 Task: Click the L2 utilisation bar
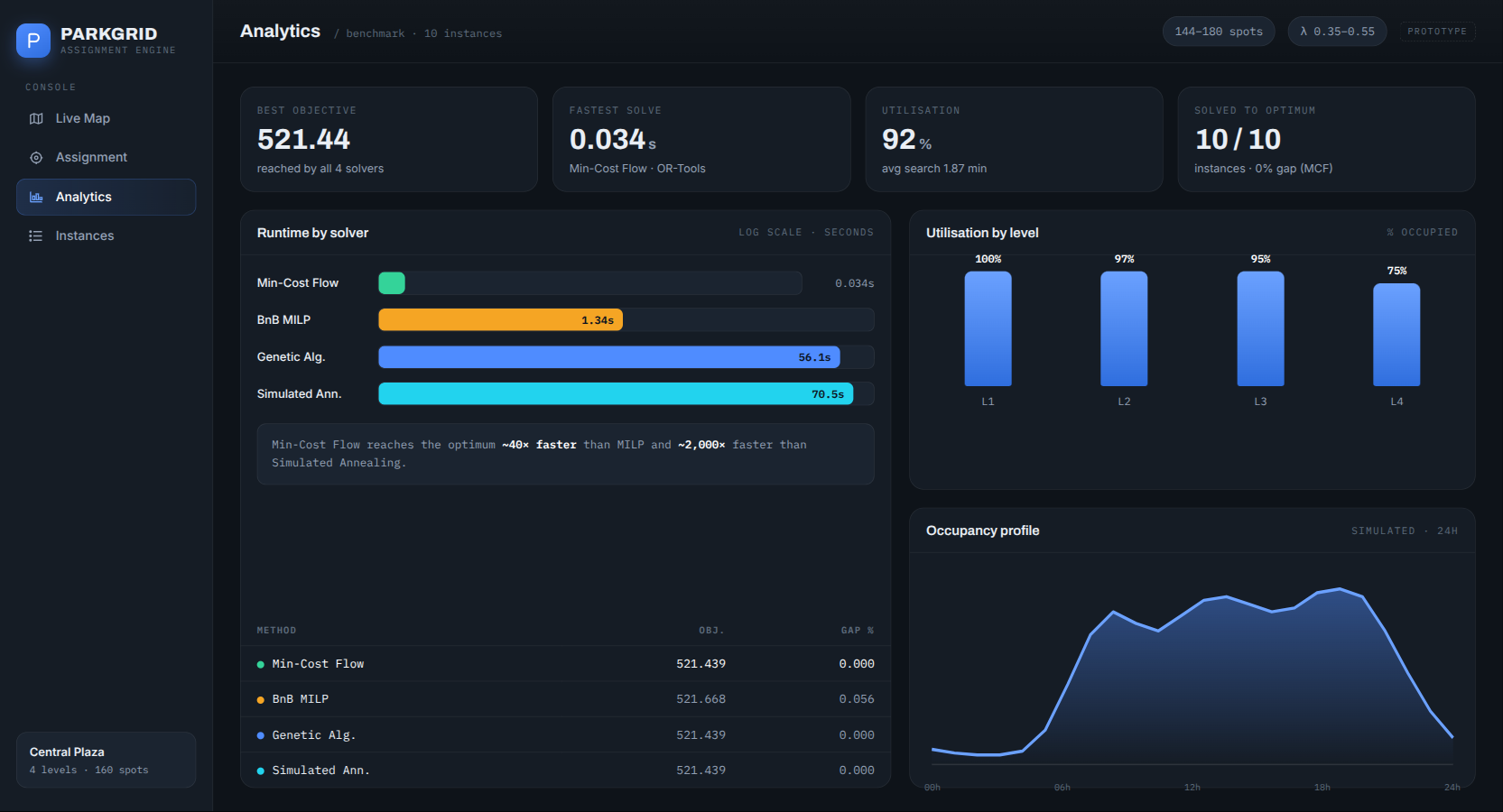click(1124, 329)
